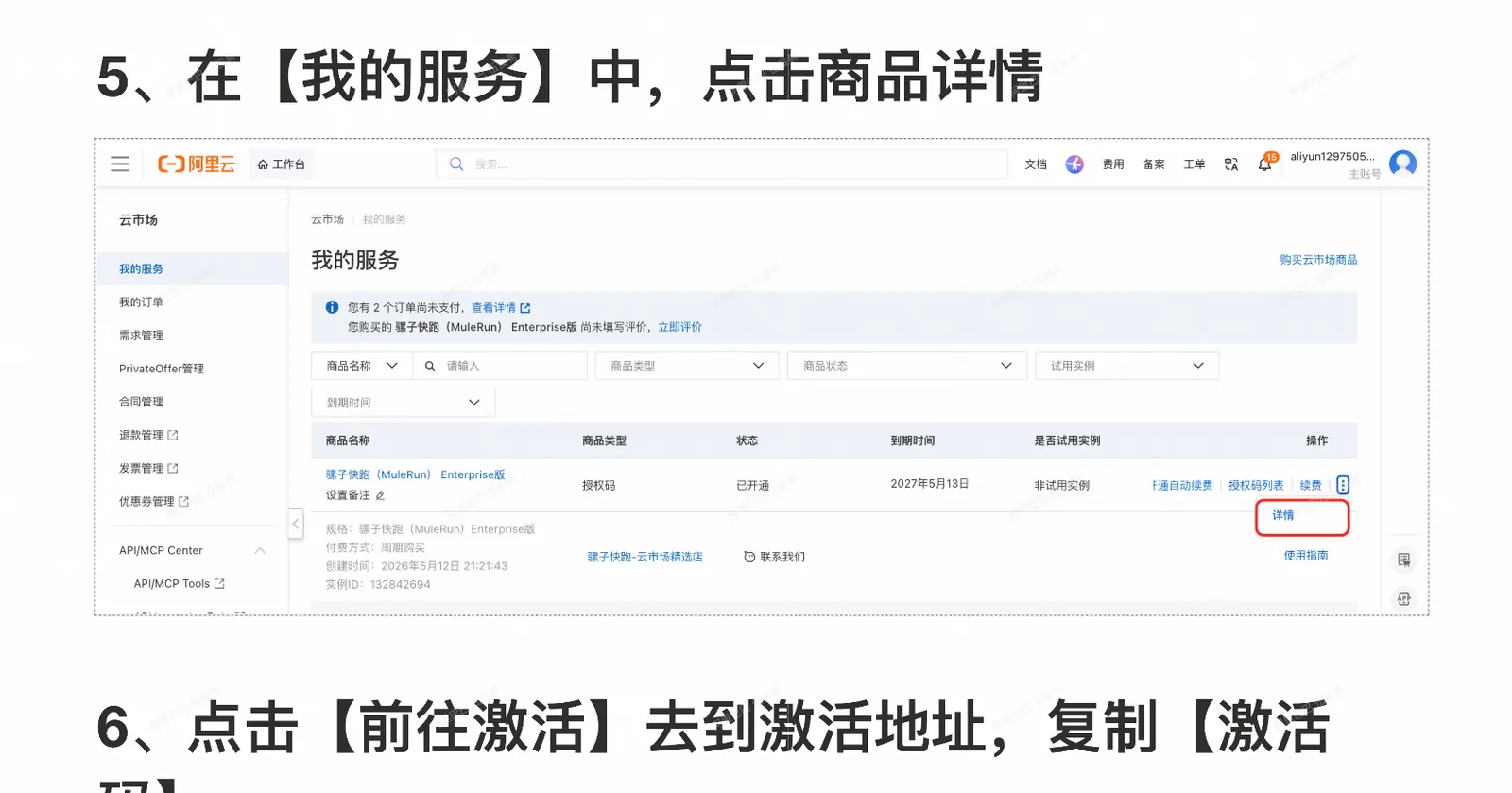Open the 文档 top menu
Screen dimensions: 1512x793
coord(1036,164)
